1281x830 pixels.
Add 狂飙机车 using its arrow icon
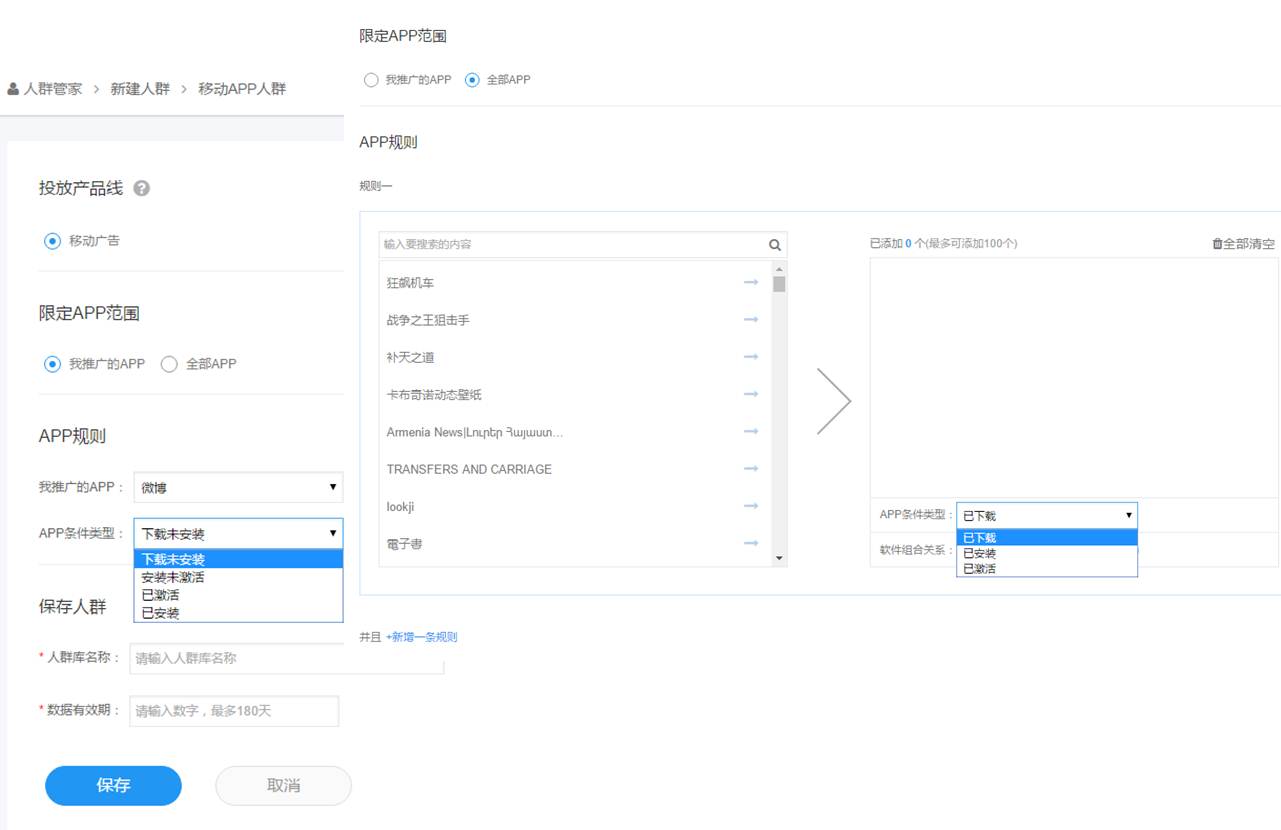[750, 282]
